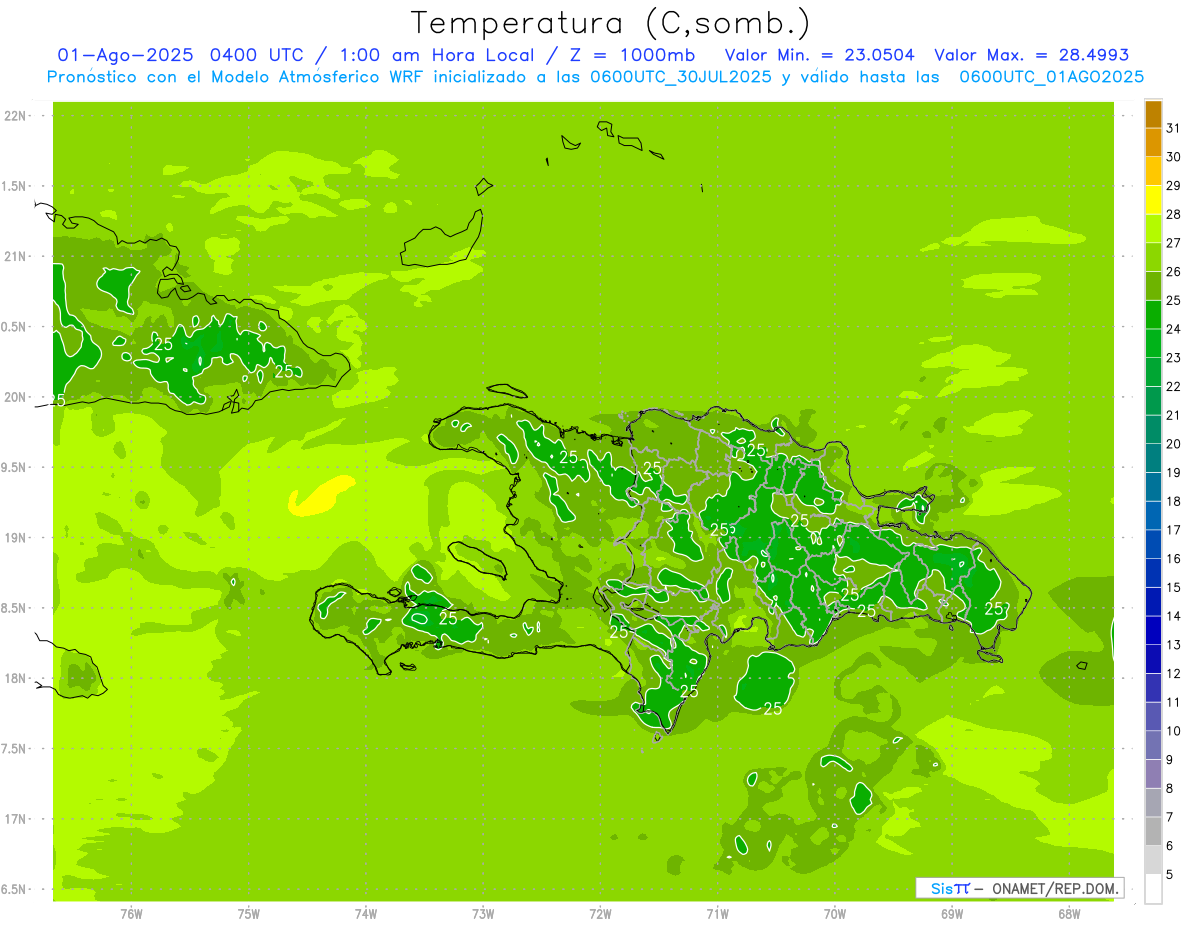The image size is (1200, 927).
Task: Select the date text "01-Ago-2025 0400 UTC"
Action: (x=186, y=55)
